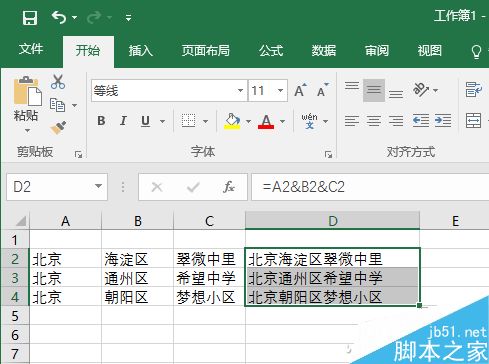
Task: Open the Copy options dropdown arrow
Action: [x=75, y=105]
